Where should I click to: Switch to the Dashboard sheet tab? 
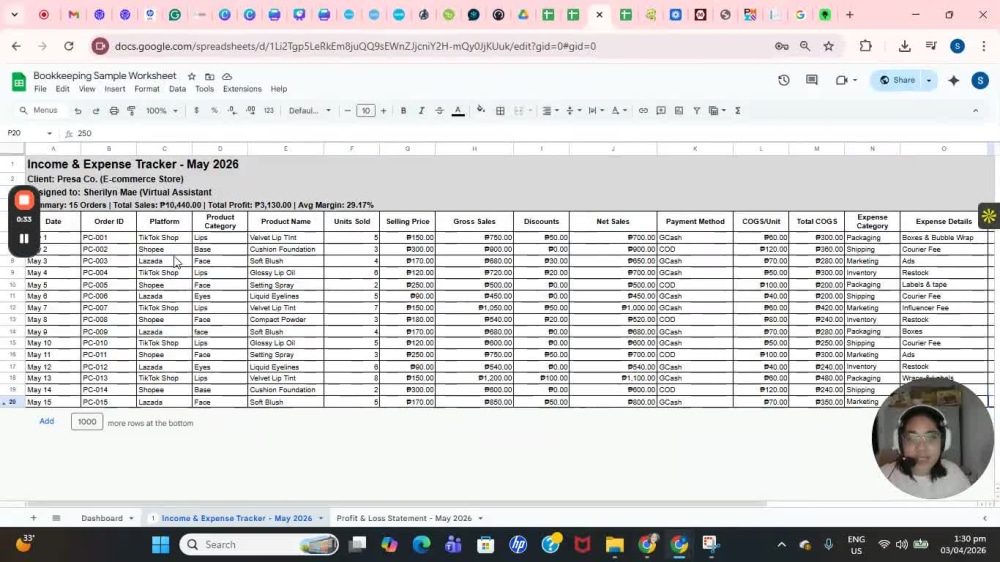point(102,518)
